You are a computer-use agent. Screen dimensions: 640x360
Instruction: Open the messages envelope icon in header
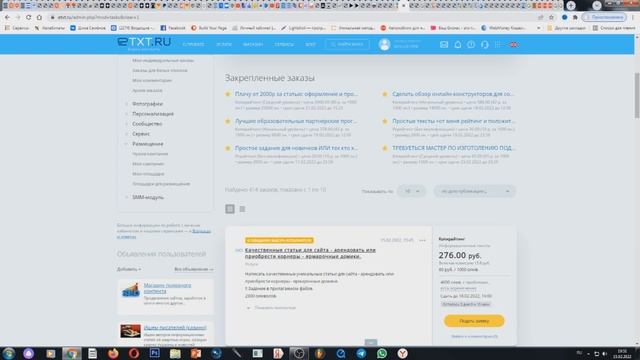pyautogui.click(x=444, y=44)
